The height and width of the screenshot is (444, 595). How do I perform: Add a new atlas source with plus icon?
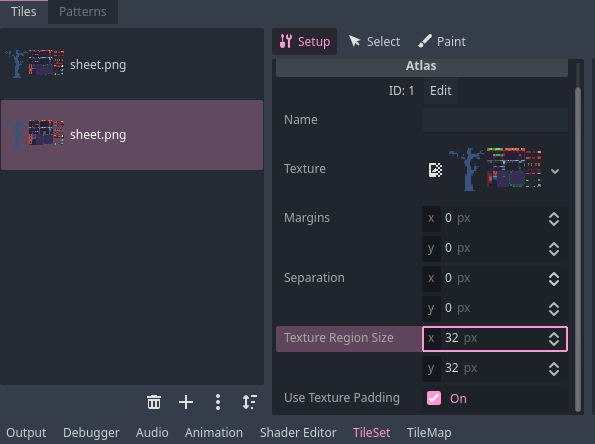(186, 402)
